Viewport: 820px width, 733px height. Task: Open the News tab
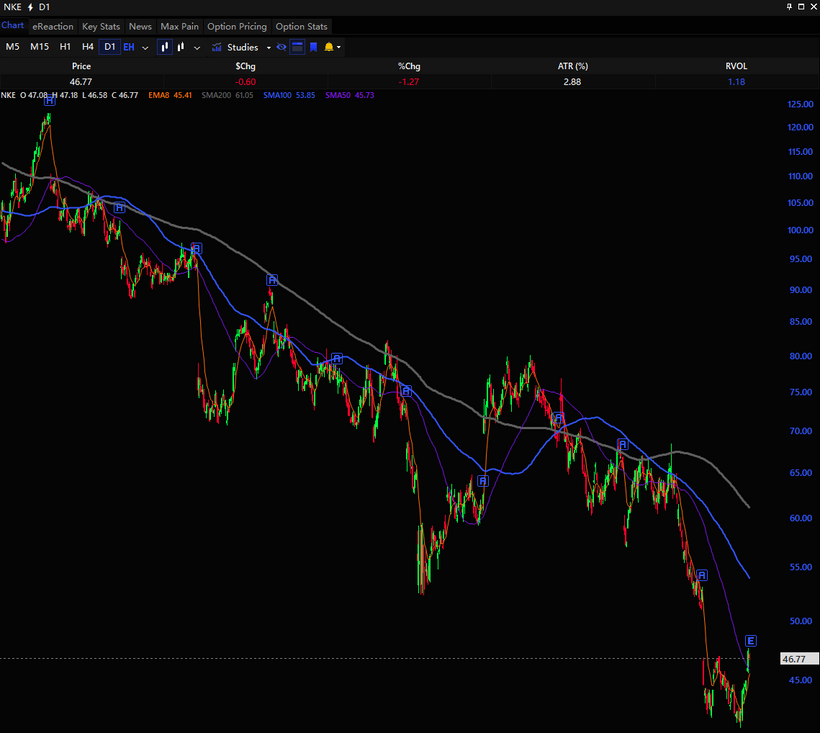[140, 27]
